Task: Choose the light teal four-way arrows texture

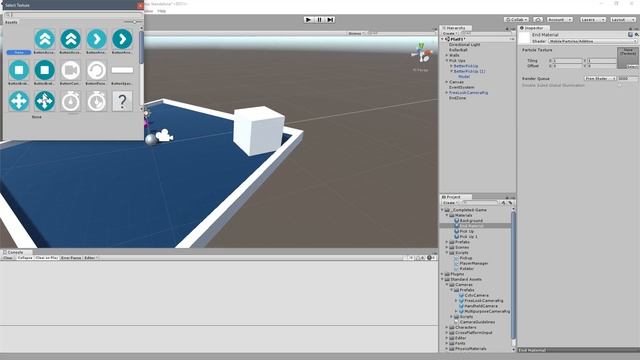Action: coord(19,101)
